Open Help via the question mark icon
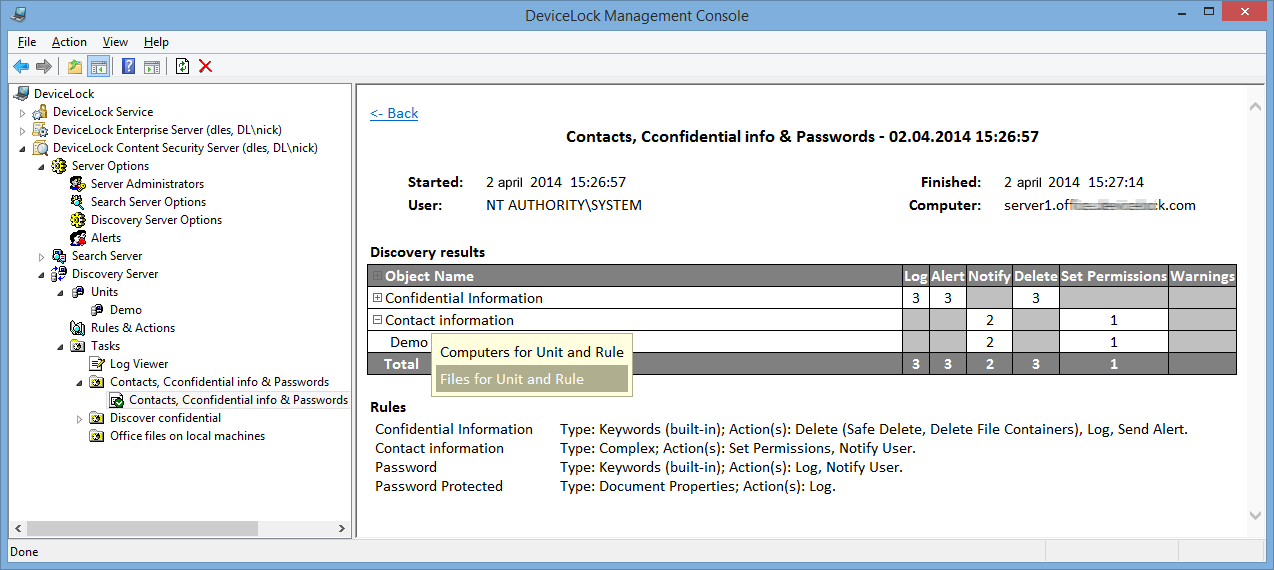Screen dimensions: 1274x570 tap(128, 67)
